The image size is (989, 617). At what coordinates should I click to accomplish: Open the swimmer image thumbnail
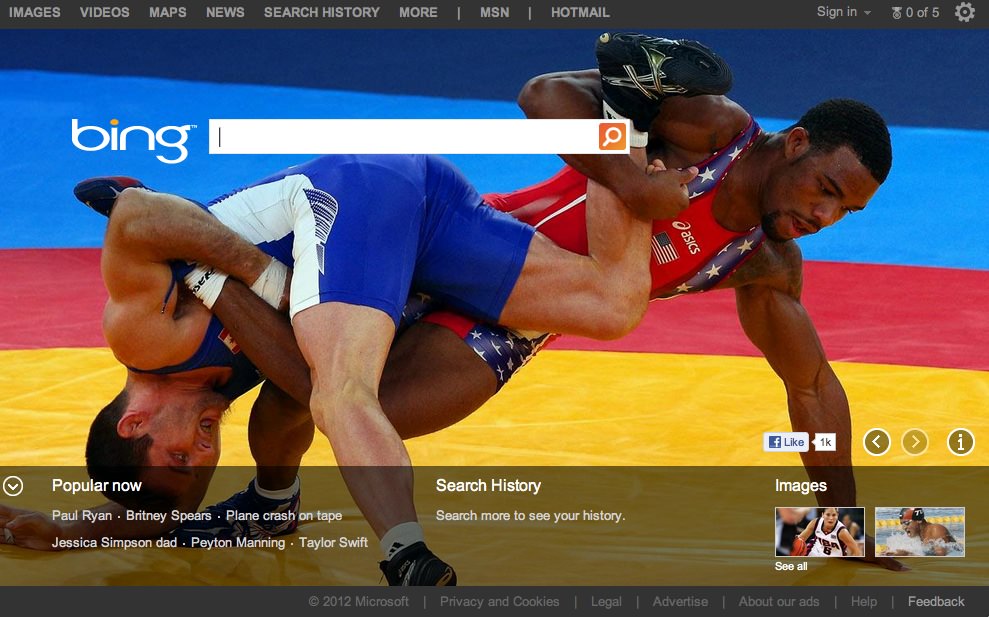[x=920, y=532]
